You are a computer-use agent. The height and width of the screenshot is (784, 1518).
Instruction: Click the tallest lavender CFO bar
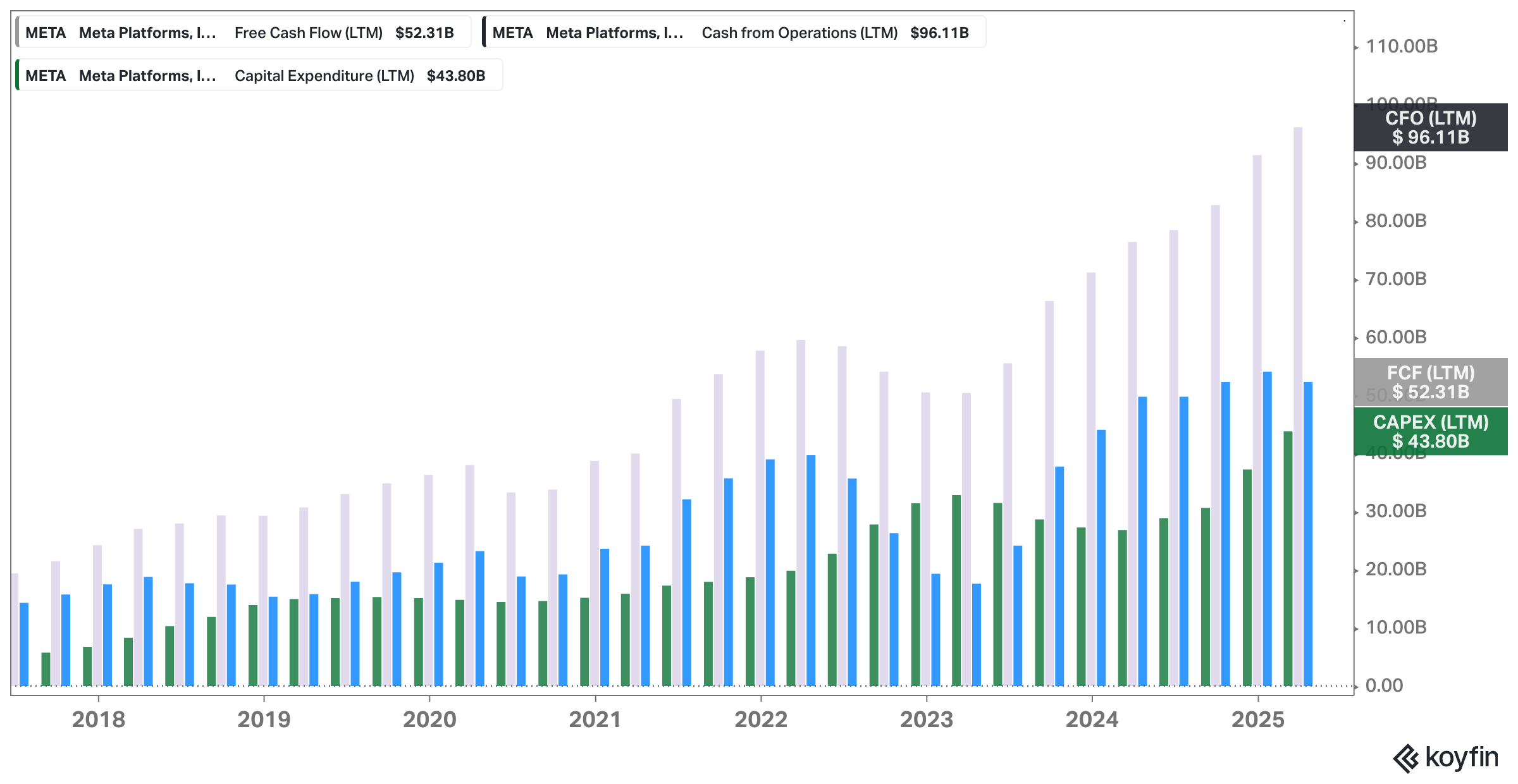pos(1298,405)
